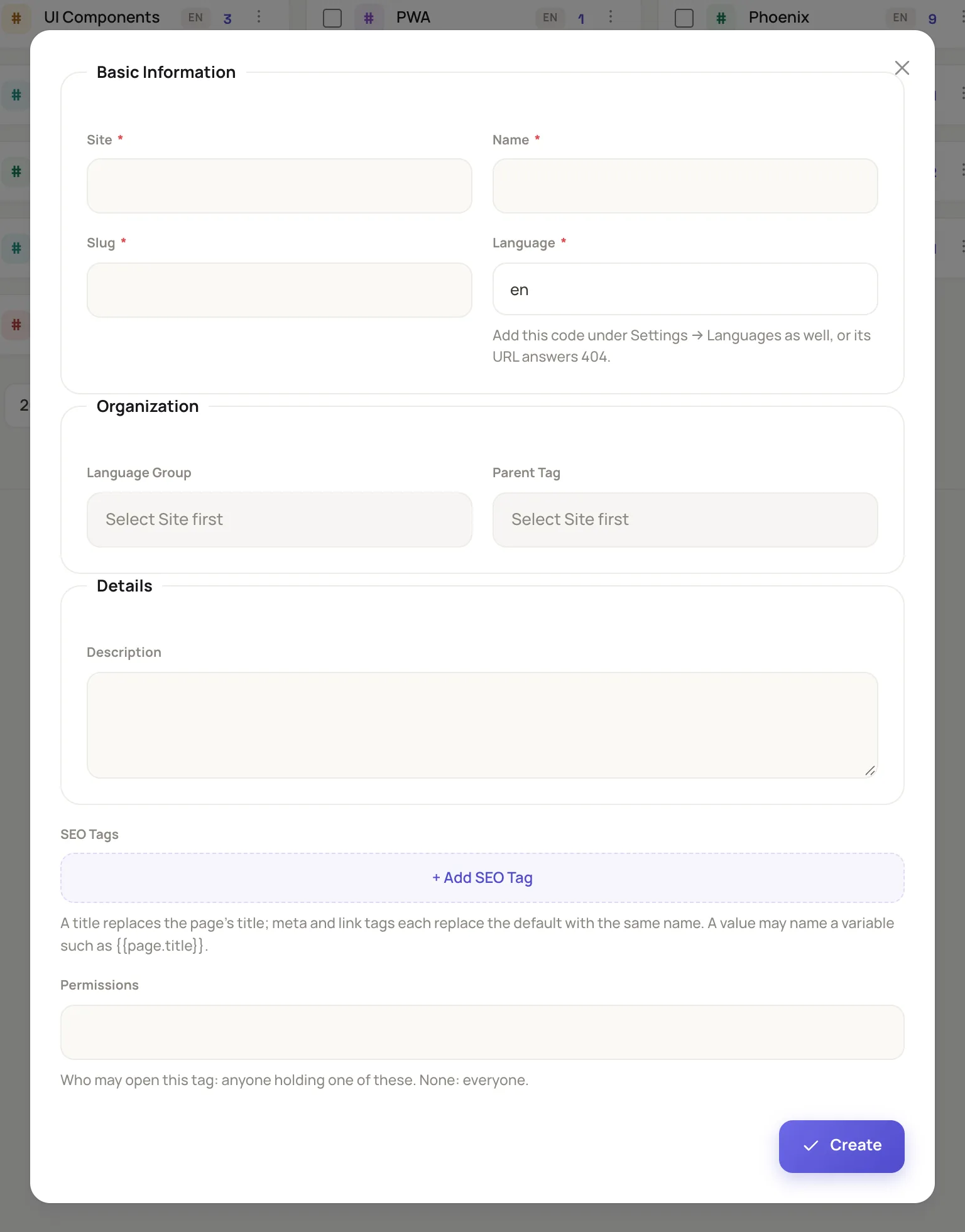Click the Organization section heading

click(148, 406)
